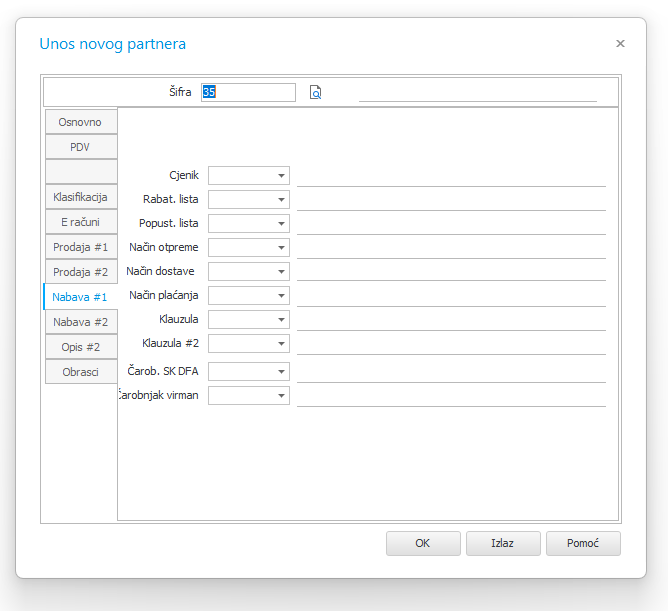
Task: Select the Klasifikacija tab
Action: click(x=81, y=197)
